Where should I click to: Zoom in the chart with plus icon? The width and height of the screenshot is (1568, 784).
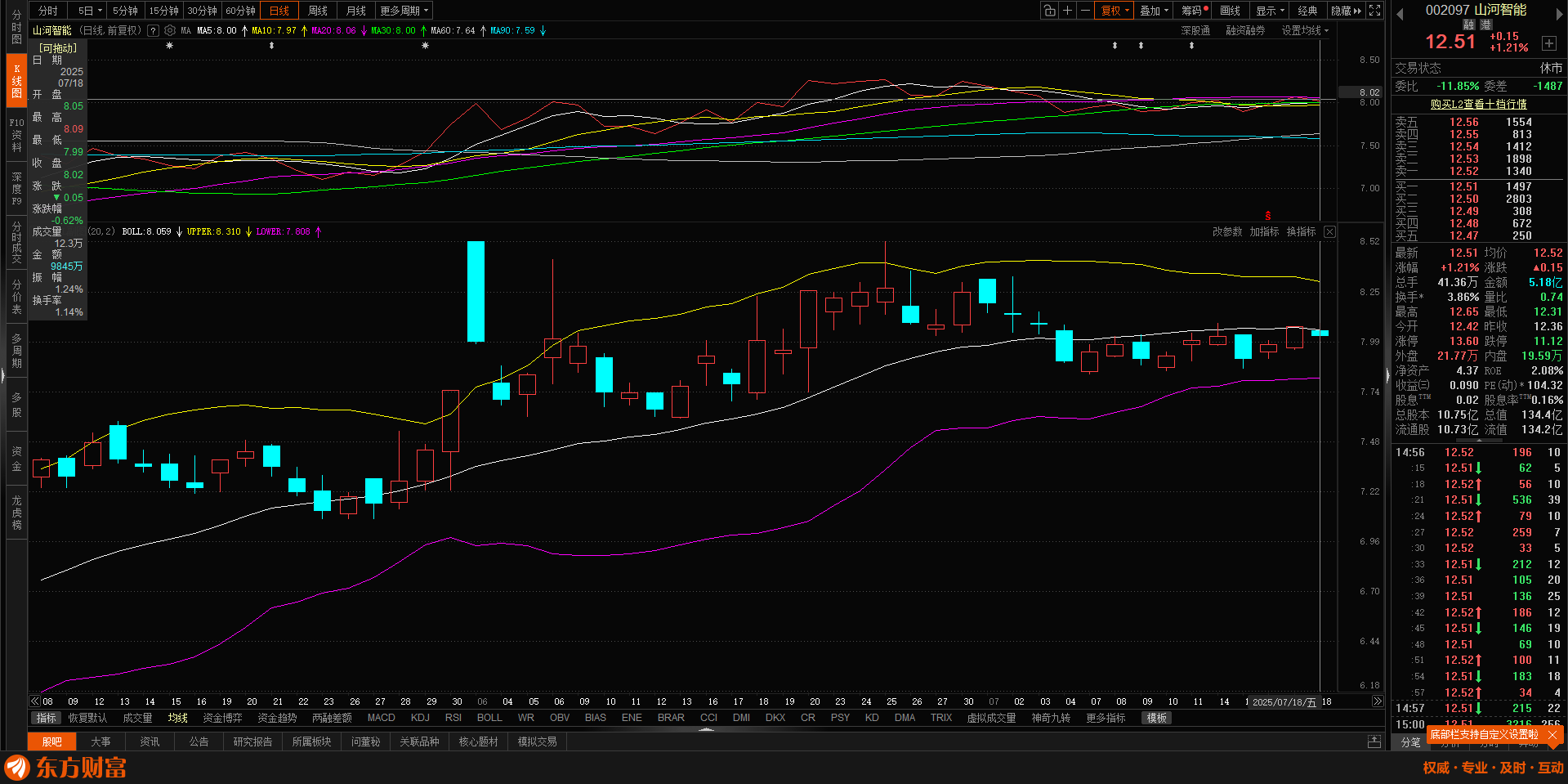[x=1067, y=11]
